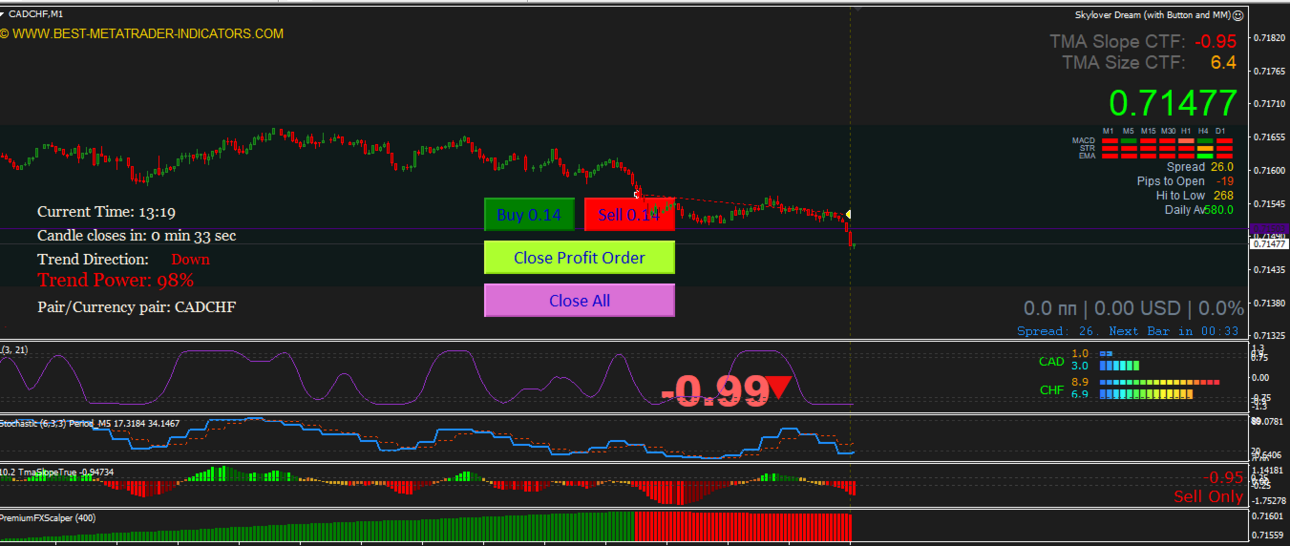Image resolution: width=1290 pixels, height=546 pixels.
Task: Click the Spread 26.0 readout
Action: (x=1200, y=167)
